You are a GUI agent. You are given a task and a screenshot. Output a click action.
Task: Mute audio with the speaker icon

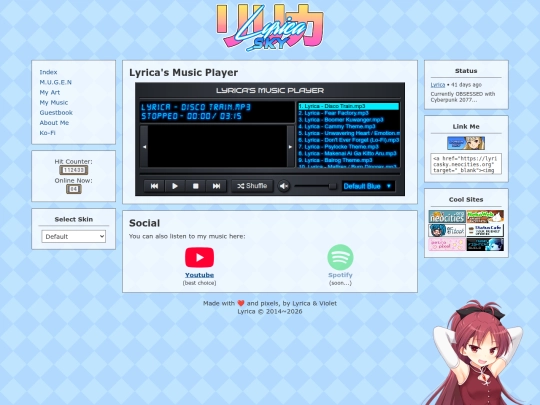tap(284, 186)
